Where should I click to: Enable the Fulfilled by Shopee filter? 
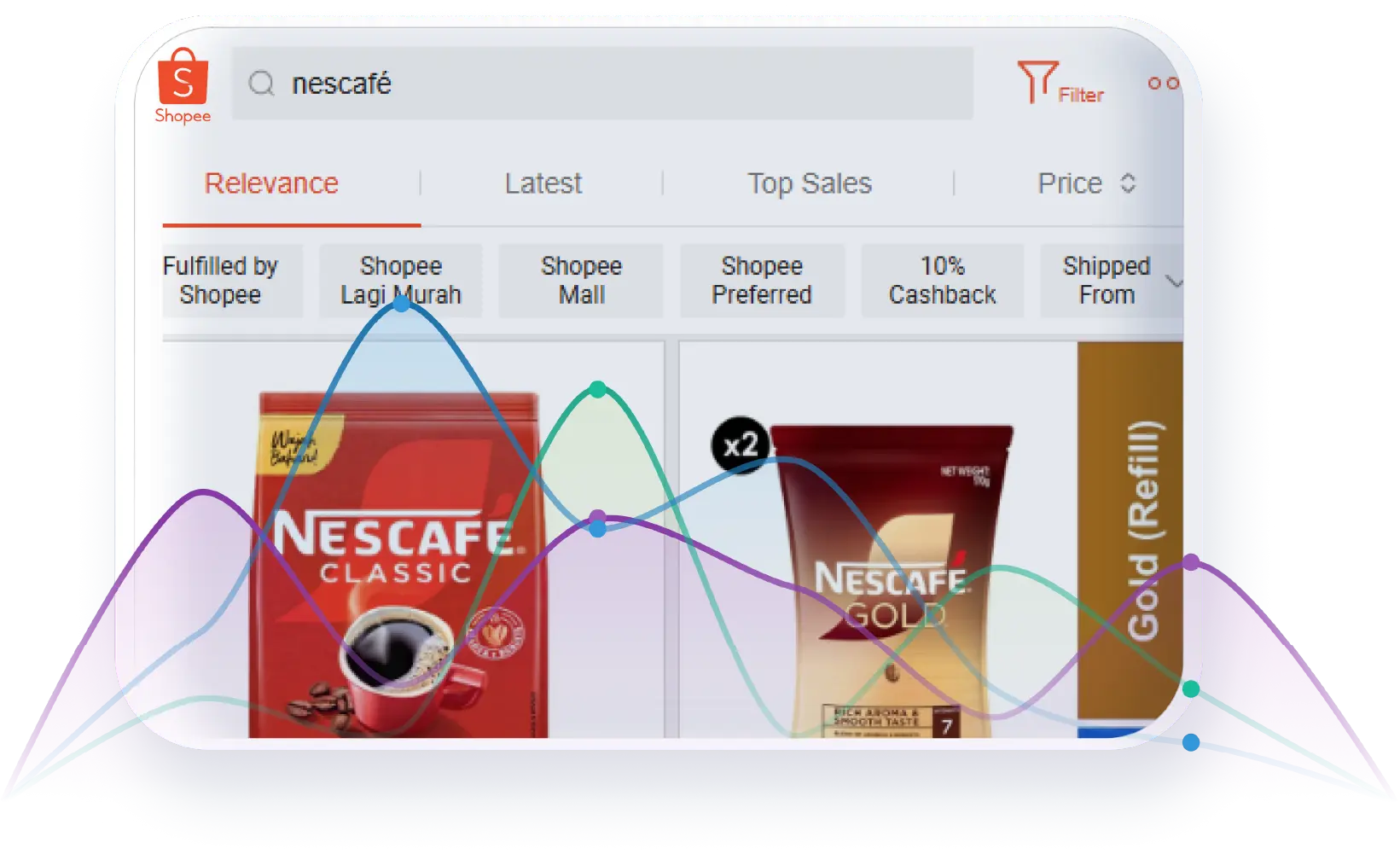[x=222, y=281]
